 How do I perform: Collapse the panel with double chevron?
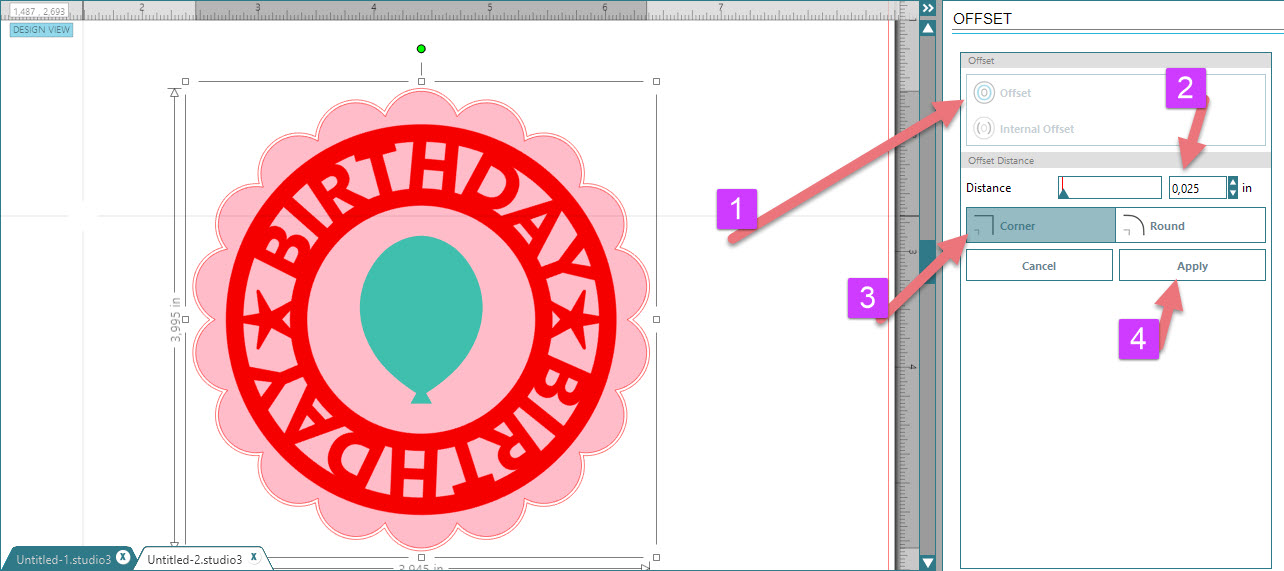coord(927,7)
